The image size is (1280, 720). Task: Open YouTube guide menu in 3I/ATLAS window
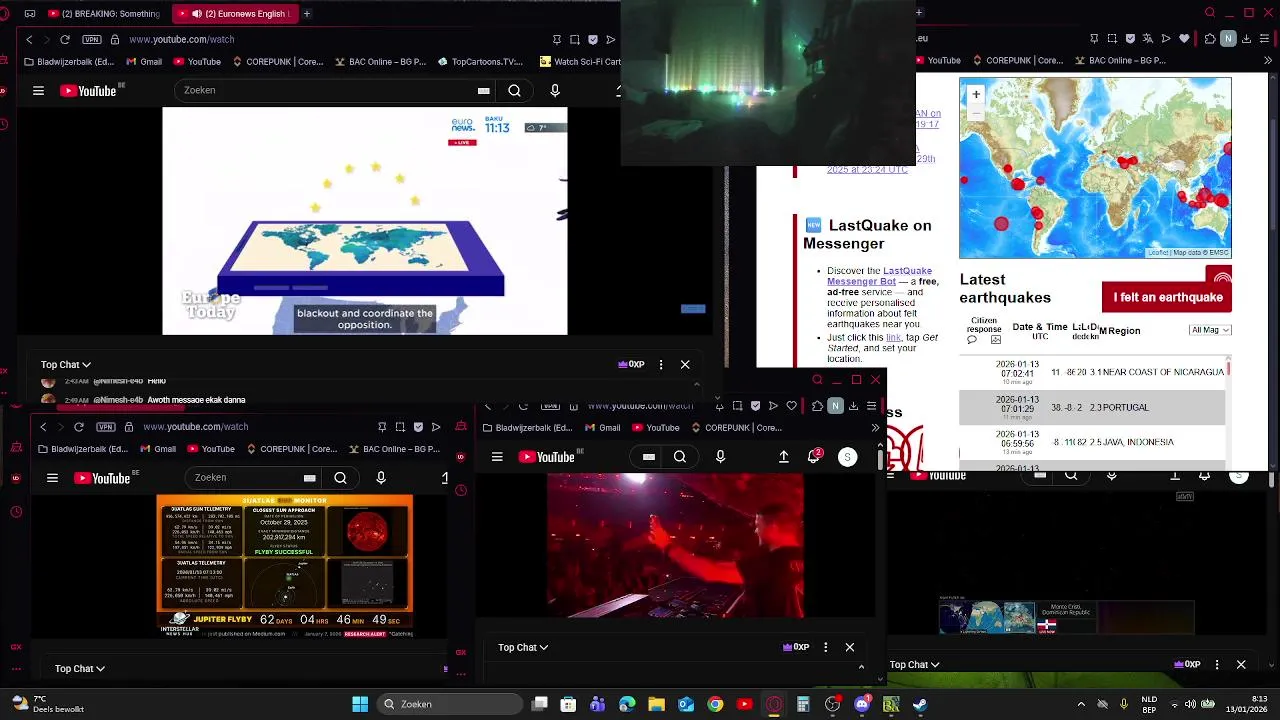tap(52, 478)
